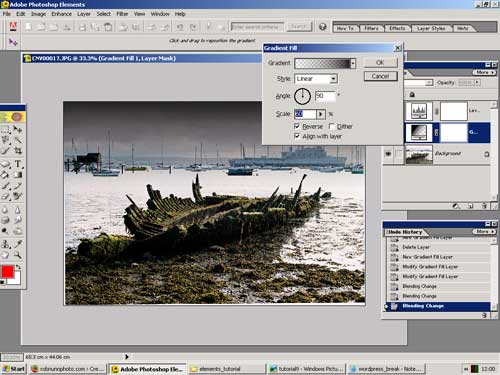Image resolution: width=500 pixels, height=375 pixels.
Task: Switch to the Layer Styles tab
Action: tap(431, 28)
